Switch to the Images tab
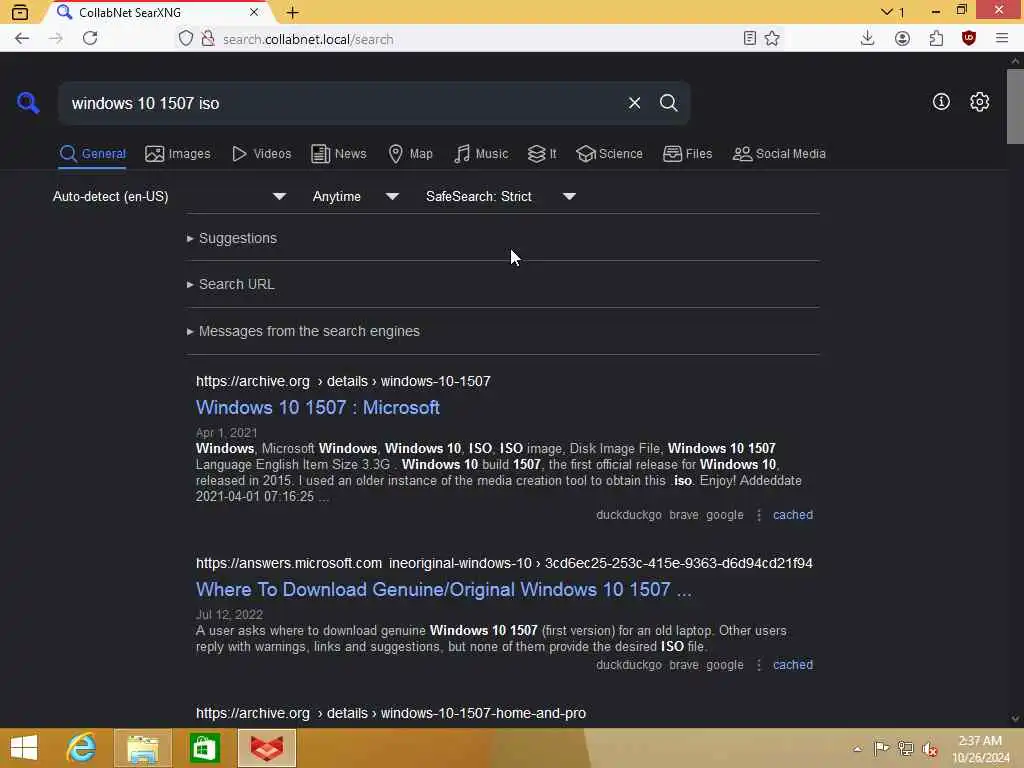 (x=178, y=153)
